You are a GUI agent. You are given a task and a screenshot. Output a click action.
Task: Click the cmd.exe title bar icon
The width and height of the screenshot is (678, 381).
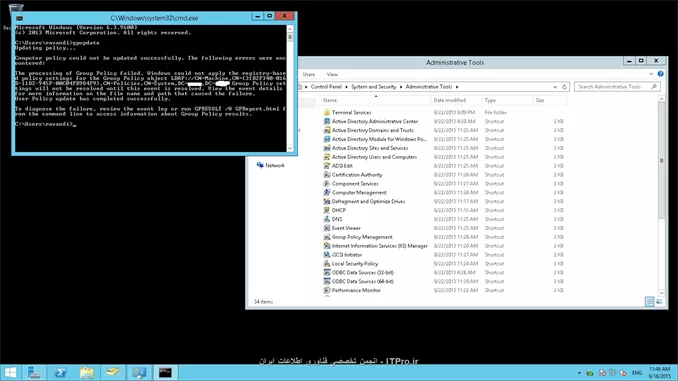19,18
